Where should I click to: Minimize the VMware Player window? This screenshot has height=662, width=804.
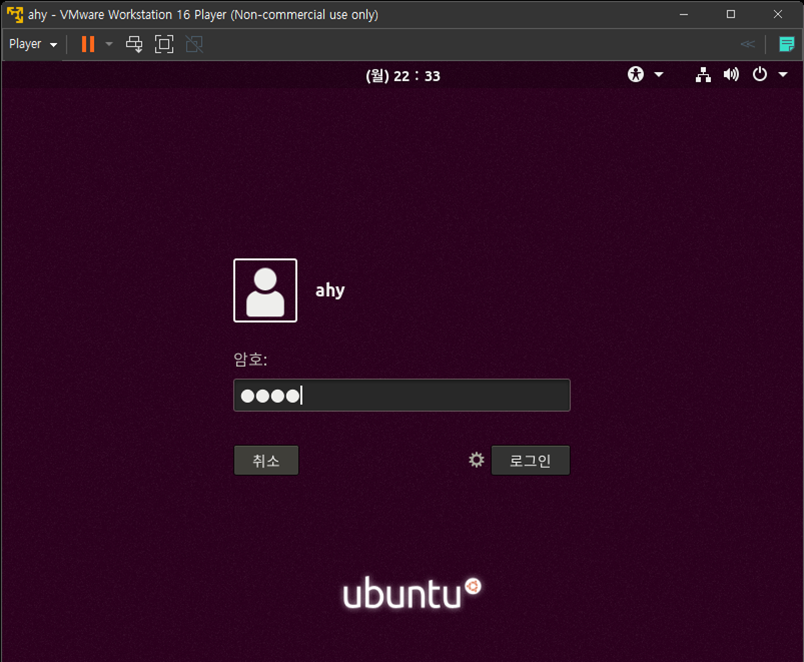[684, 14]
